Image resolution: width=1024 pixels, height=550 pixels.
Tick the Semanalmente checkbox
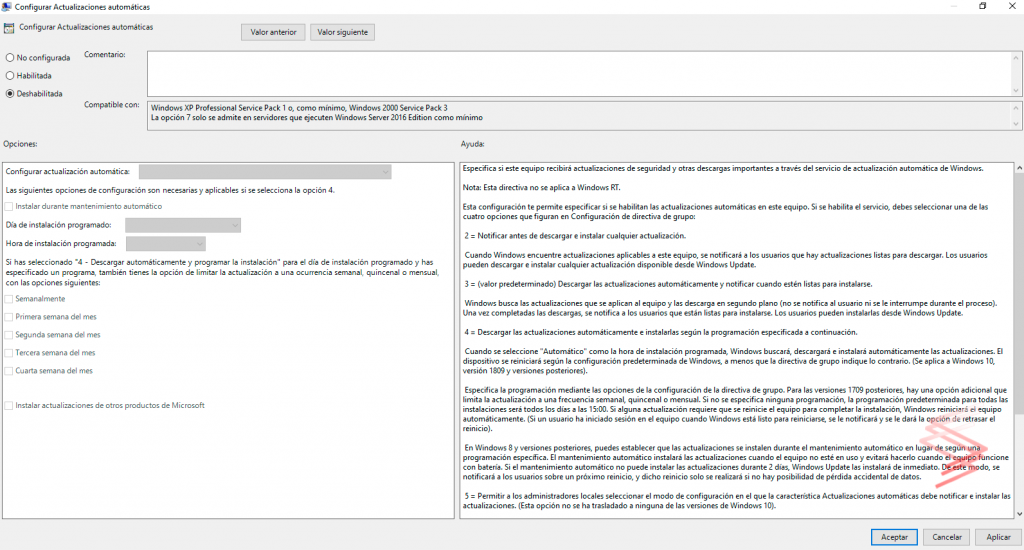(8, 299)
